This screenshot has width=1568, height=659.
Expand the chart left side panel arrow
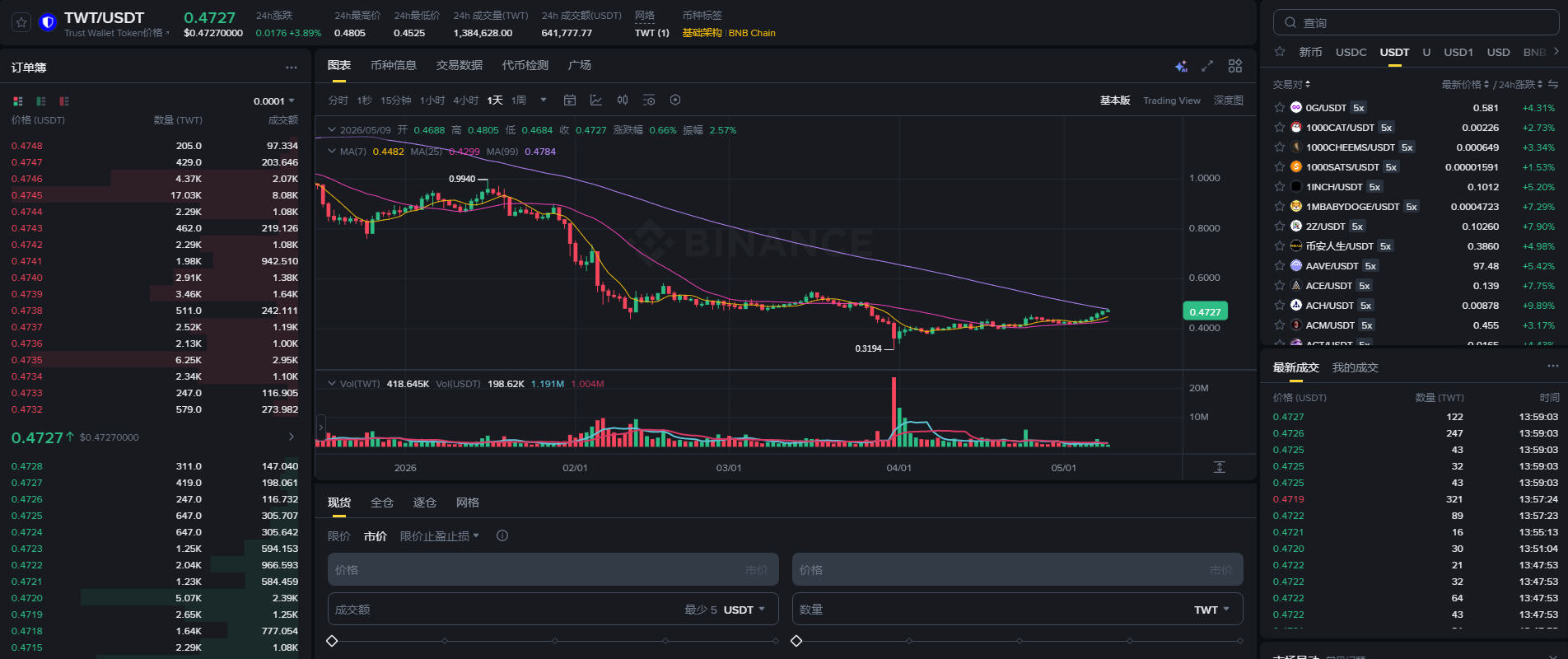320,427
